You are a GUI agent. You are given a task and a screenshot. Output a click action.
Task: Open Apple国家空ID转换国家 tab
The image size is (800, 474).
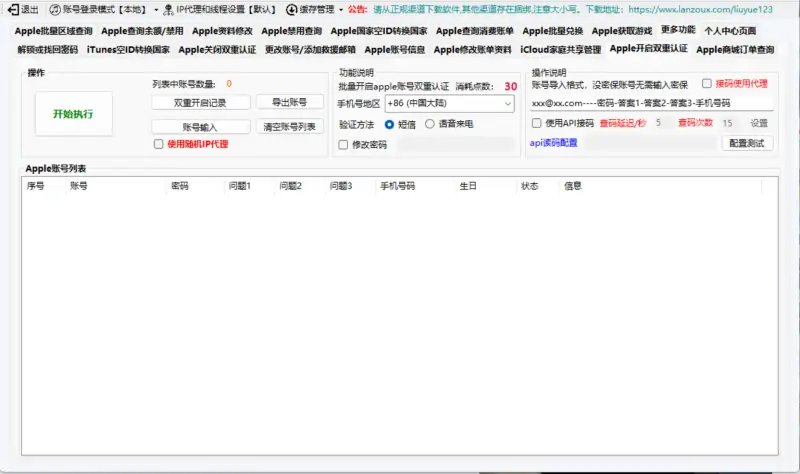coord(379,31)
